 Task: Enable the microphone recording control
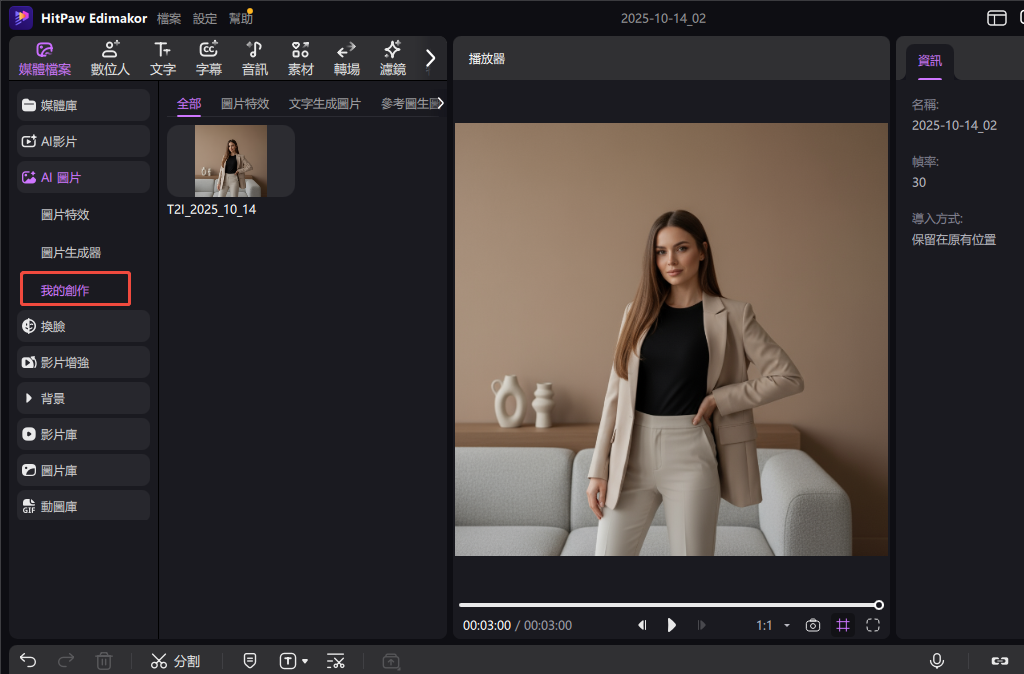(936, 660)
